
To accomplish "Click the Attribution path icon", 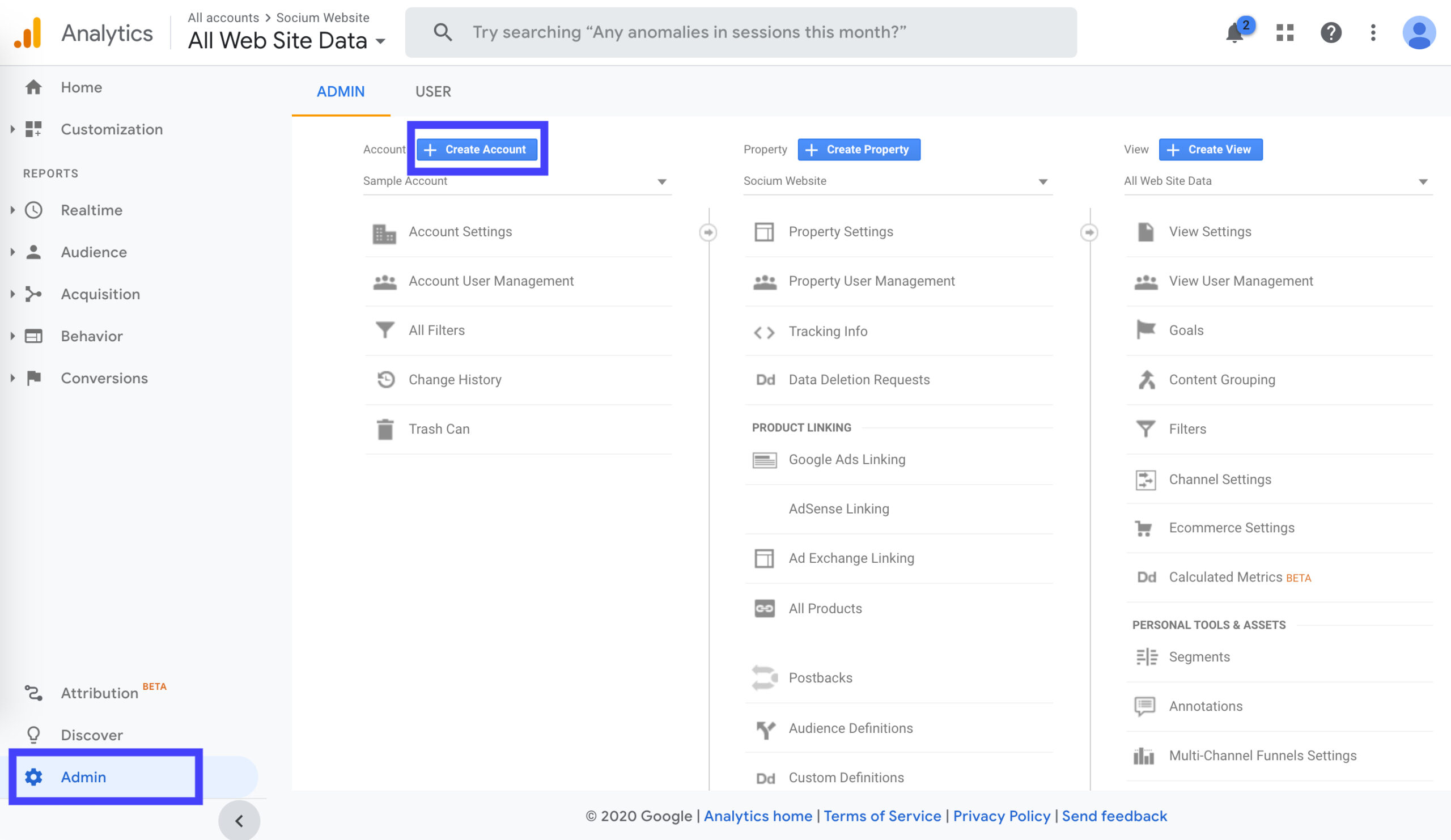I will coord(33,693).
